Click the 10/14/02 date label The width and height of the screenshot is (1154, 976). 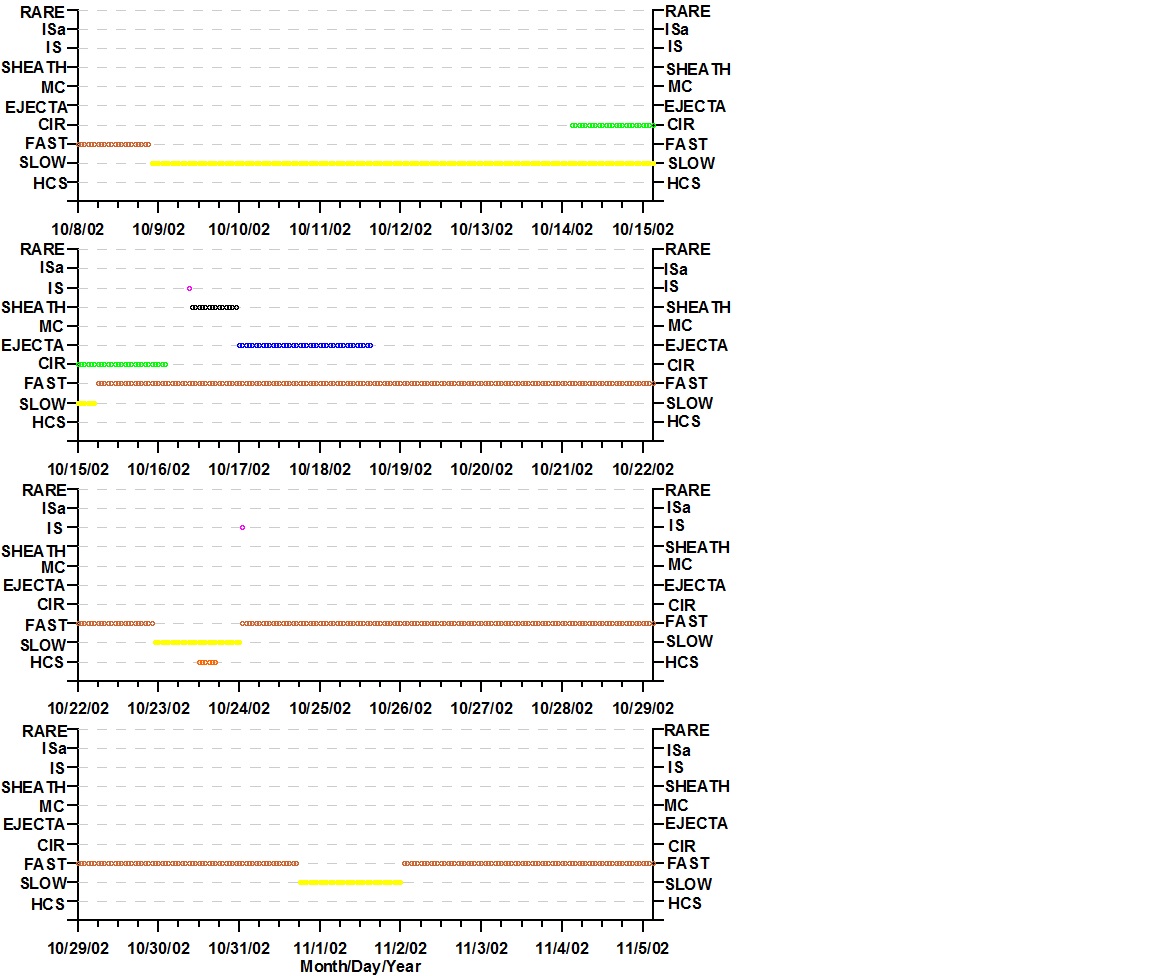coord(562,229)
